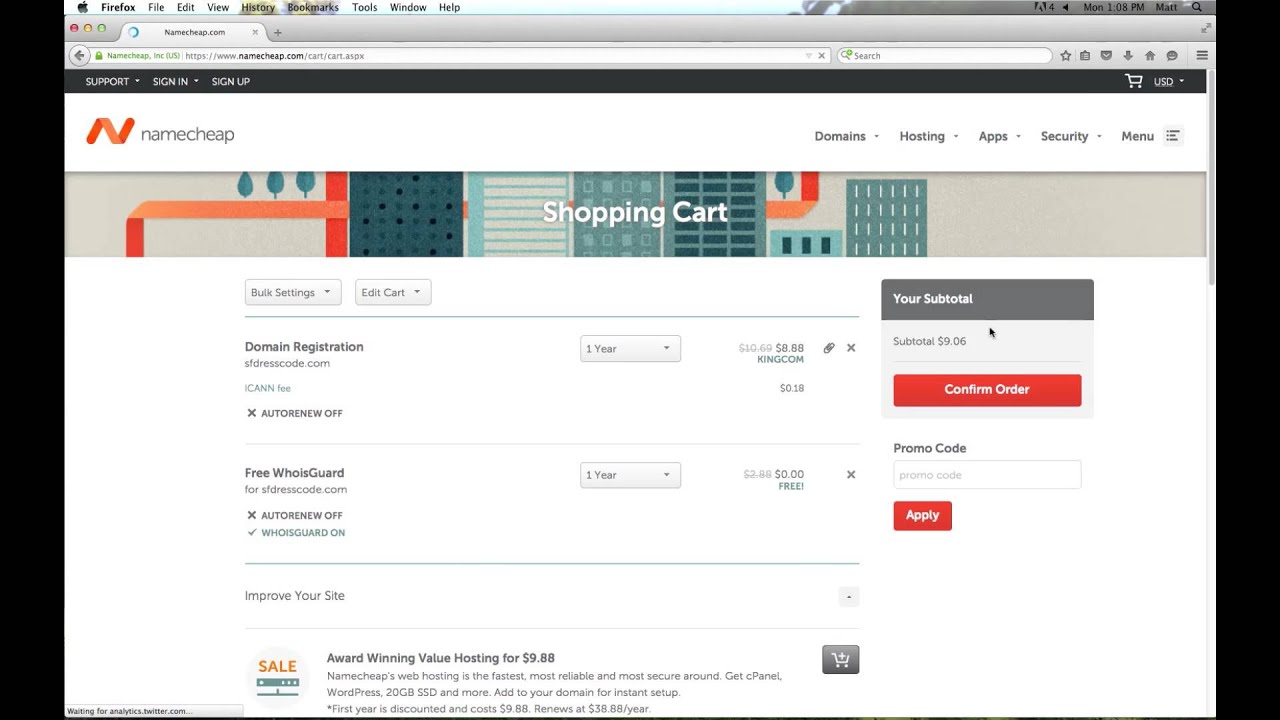Open the Apps navigation menu
This screenshot has width=1280, height=720.
(999, 136)
